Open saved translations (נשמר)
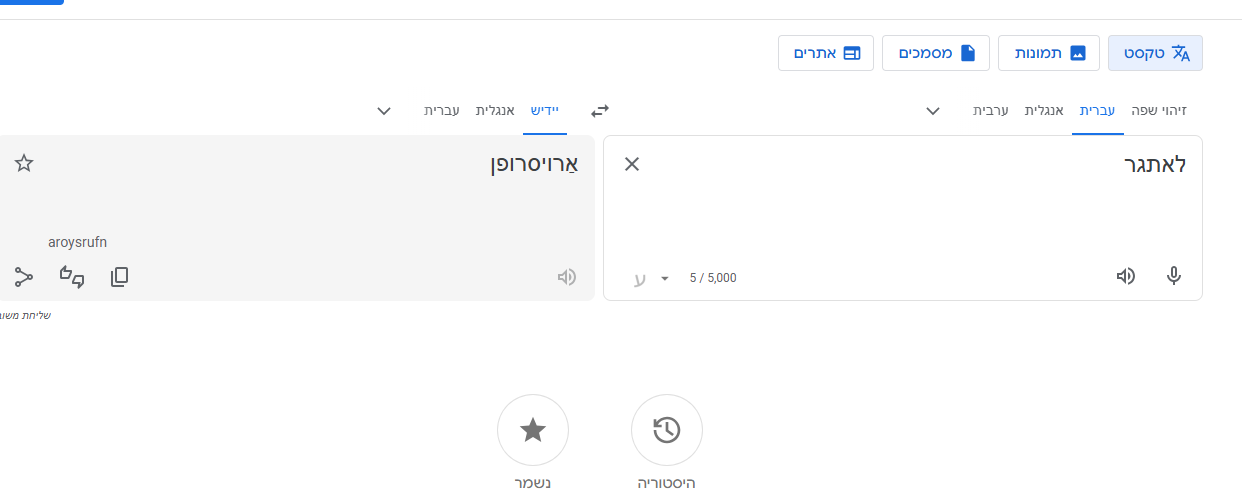 (533, 430)
